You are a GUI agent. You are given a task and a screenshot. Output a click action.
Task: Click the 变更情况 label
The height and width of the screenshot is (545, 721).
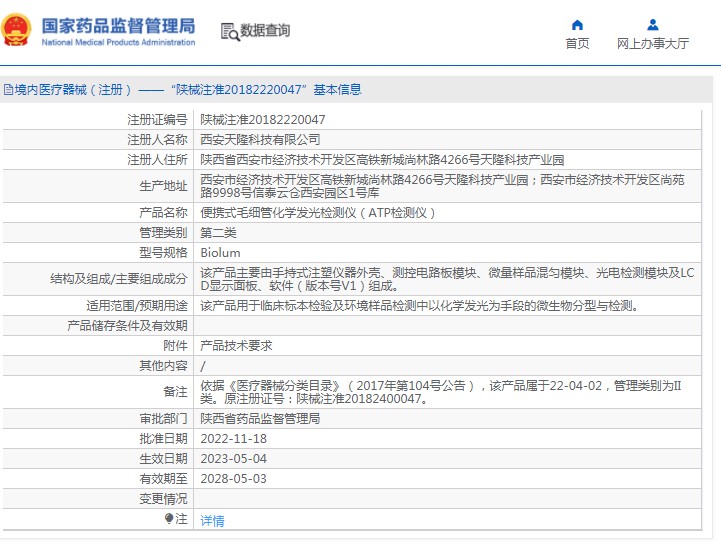pyautogui.click(x=163, y=499)
